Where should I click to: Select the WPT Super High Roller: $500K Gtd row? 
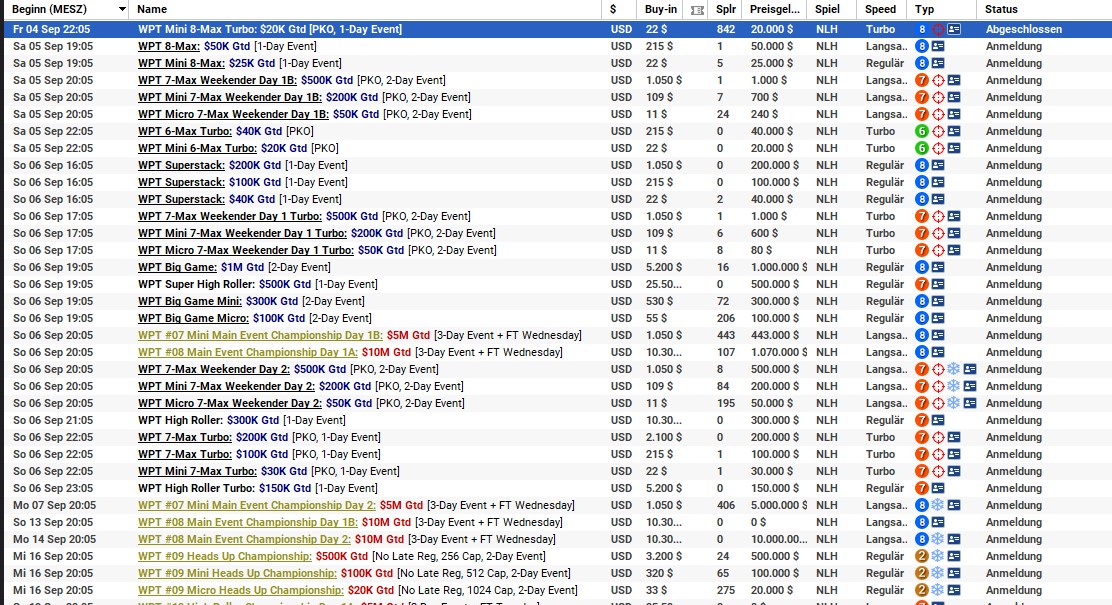(257, 284)
